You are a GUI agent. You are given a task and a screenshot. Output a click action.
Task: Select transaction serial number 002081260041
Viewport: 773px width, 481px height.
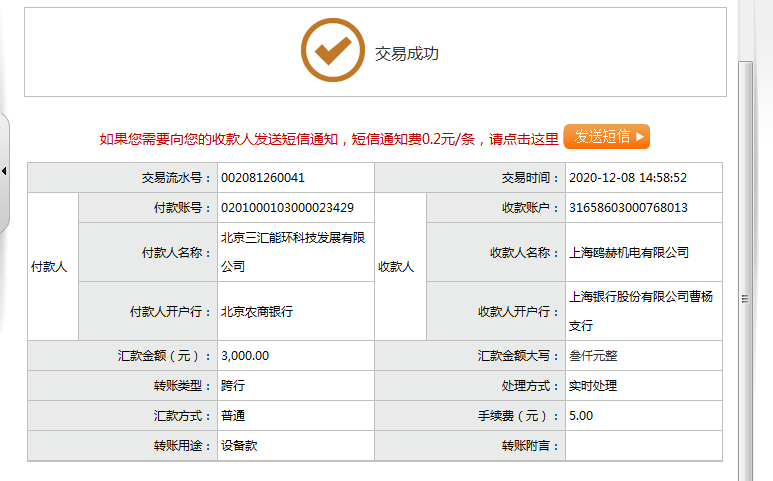[x=262, y=178]
